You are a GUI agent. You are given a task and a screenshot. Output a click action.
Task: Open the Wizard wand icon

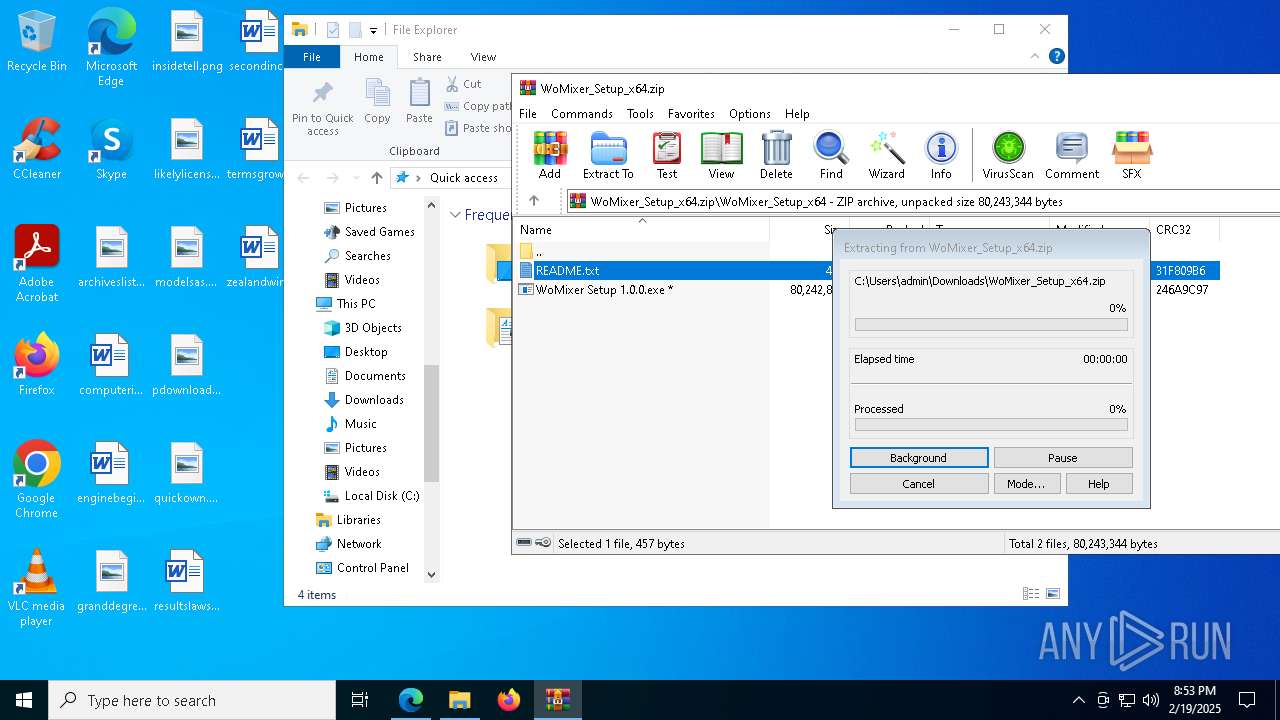[886, 155]
